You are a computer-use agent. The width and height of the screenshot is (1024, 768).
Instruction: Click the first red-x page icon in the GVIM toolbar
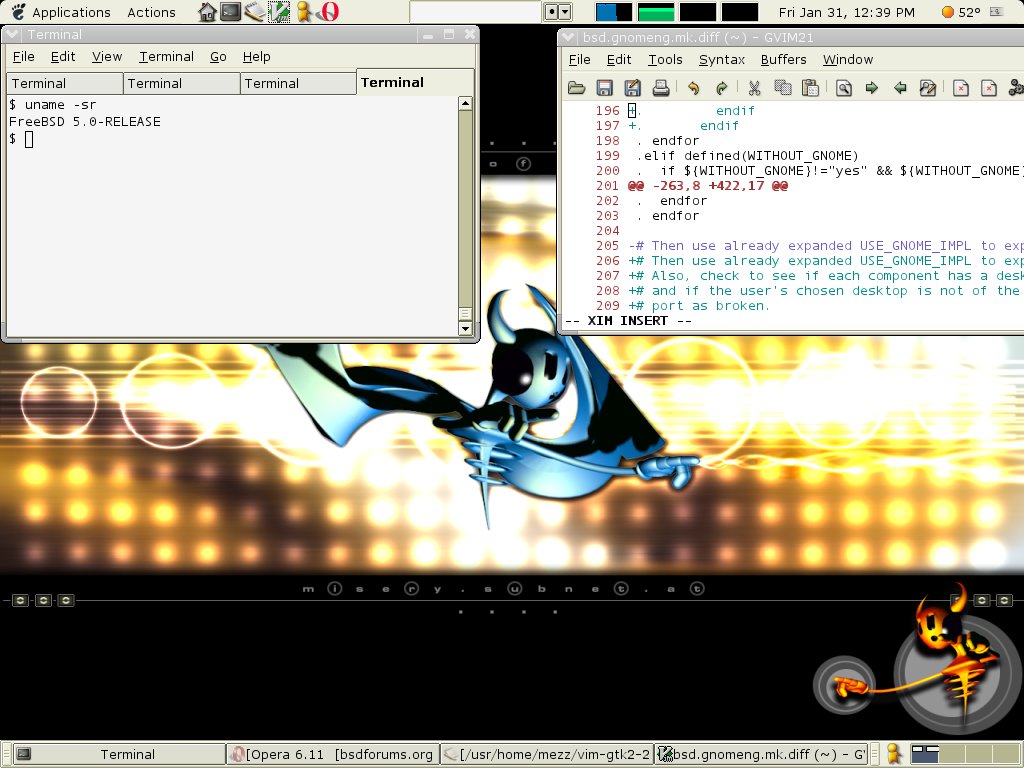pos(961,88)
